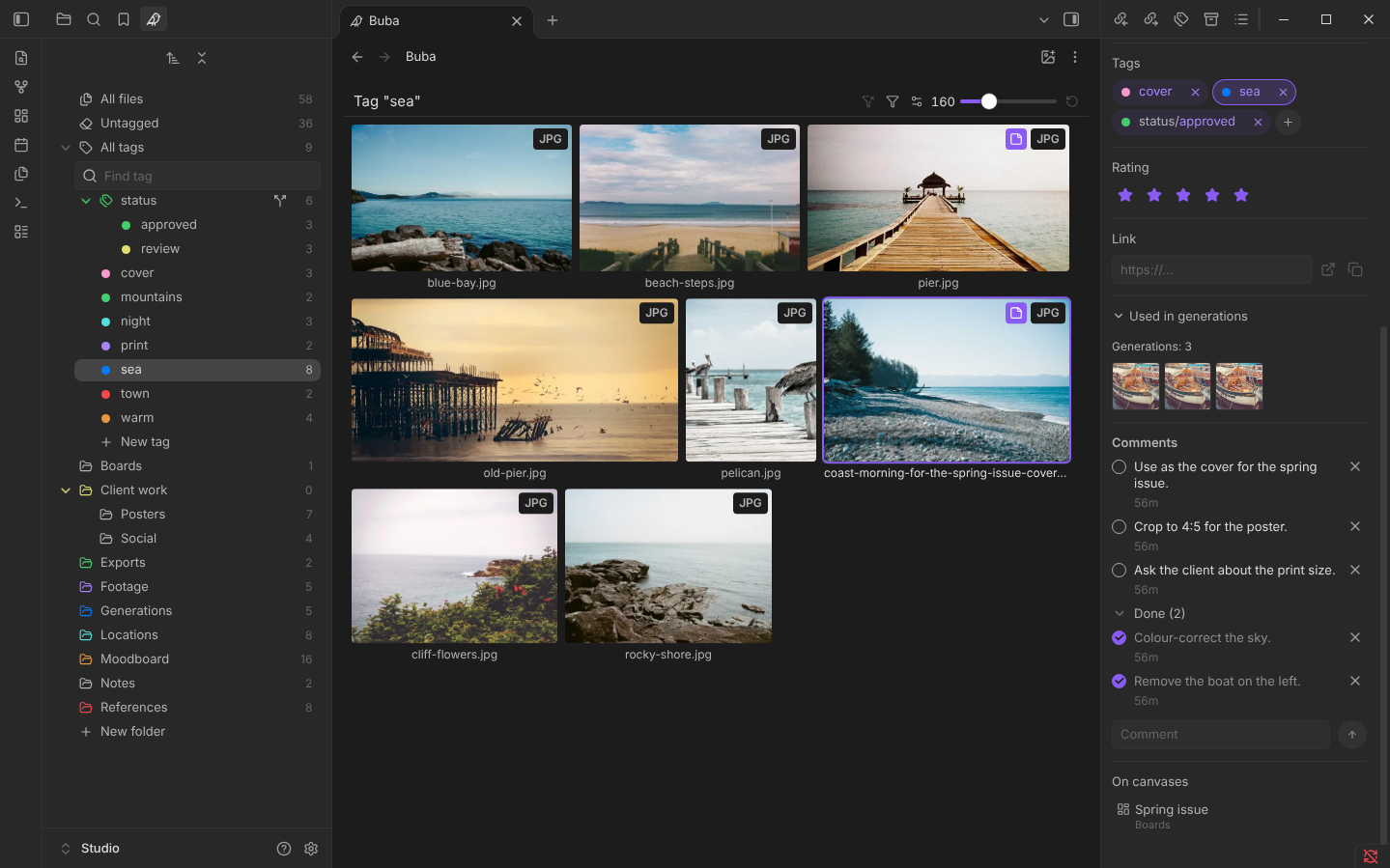Viewport: 1390px width, 868px height.
Task: Switch to the Buba tab
Action: click(435, 20)
